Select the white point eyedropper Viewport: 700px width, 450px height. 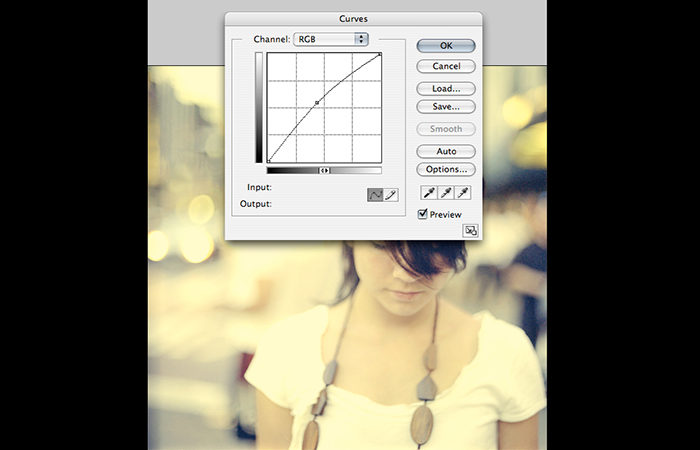(463, 193)
